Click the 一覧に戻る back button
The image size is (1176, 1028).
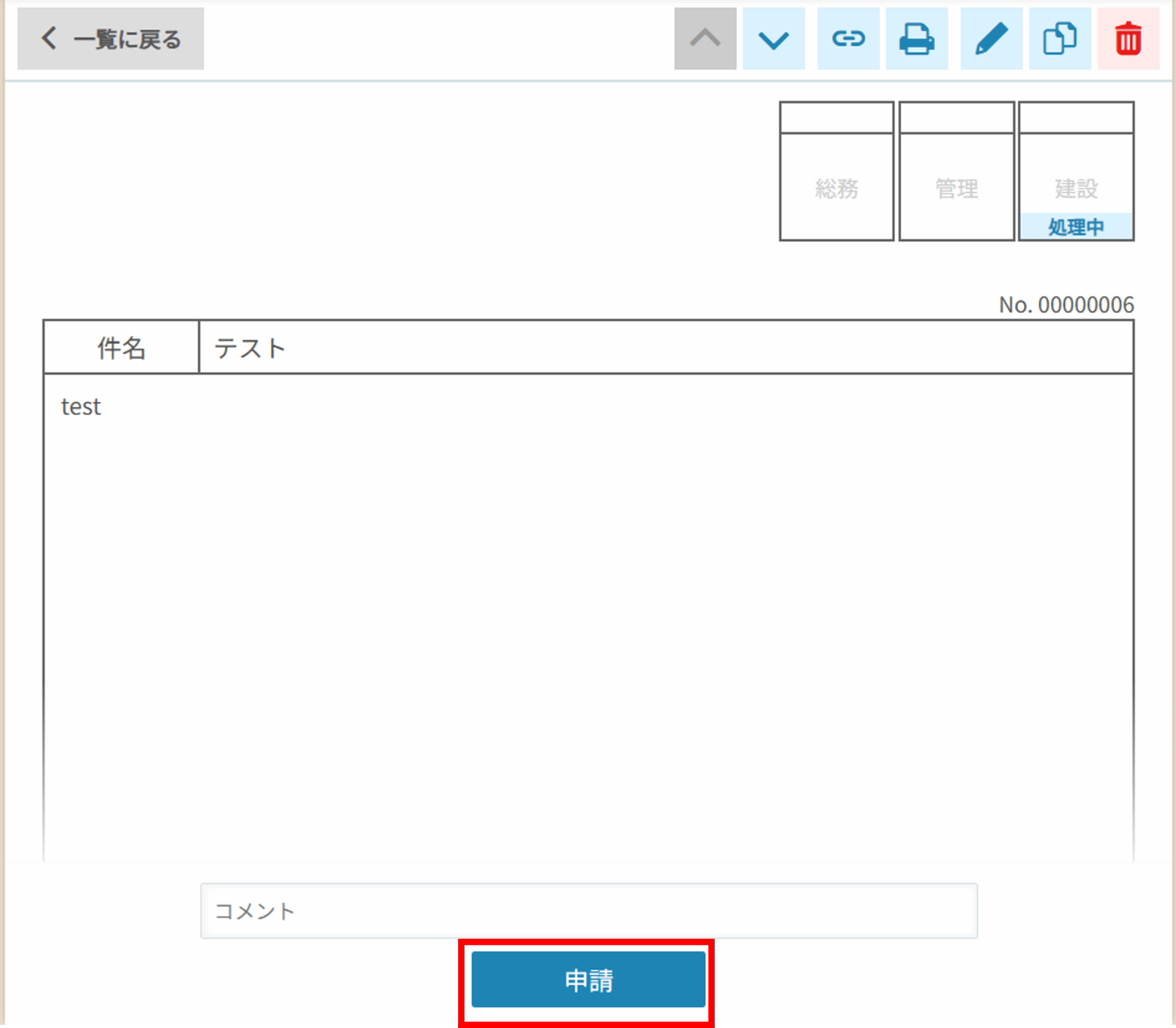click(110, 39)
